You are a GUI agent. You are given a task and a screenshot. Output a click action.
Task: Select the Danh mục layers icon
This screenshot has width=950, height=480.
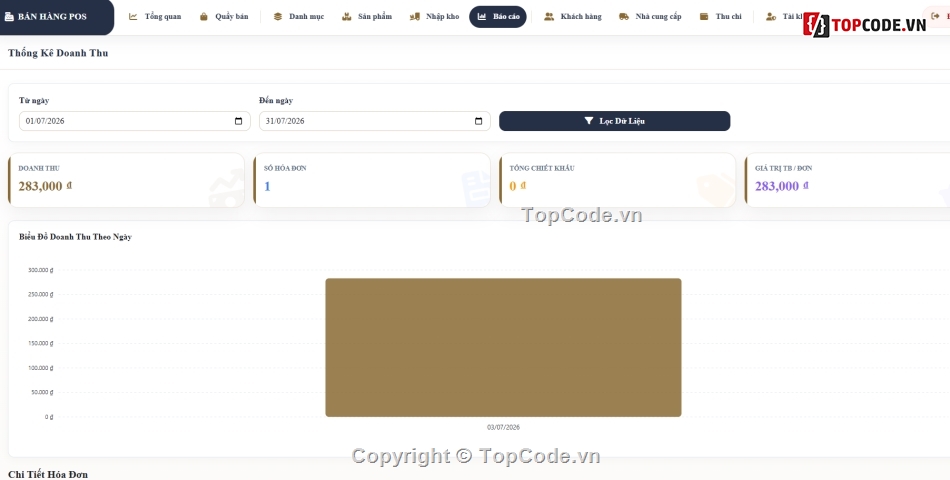(277, 16)
